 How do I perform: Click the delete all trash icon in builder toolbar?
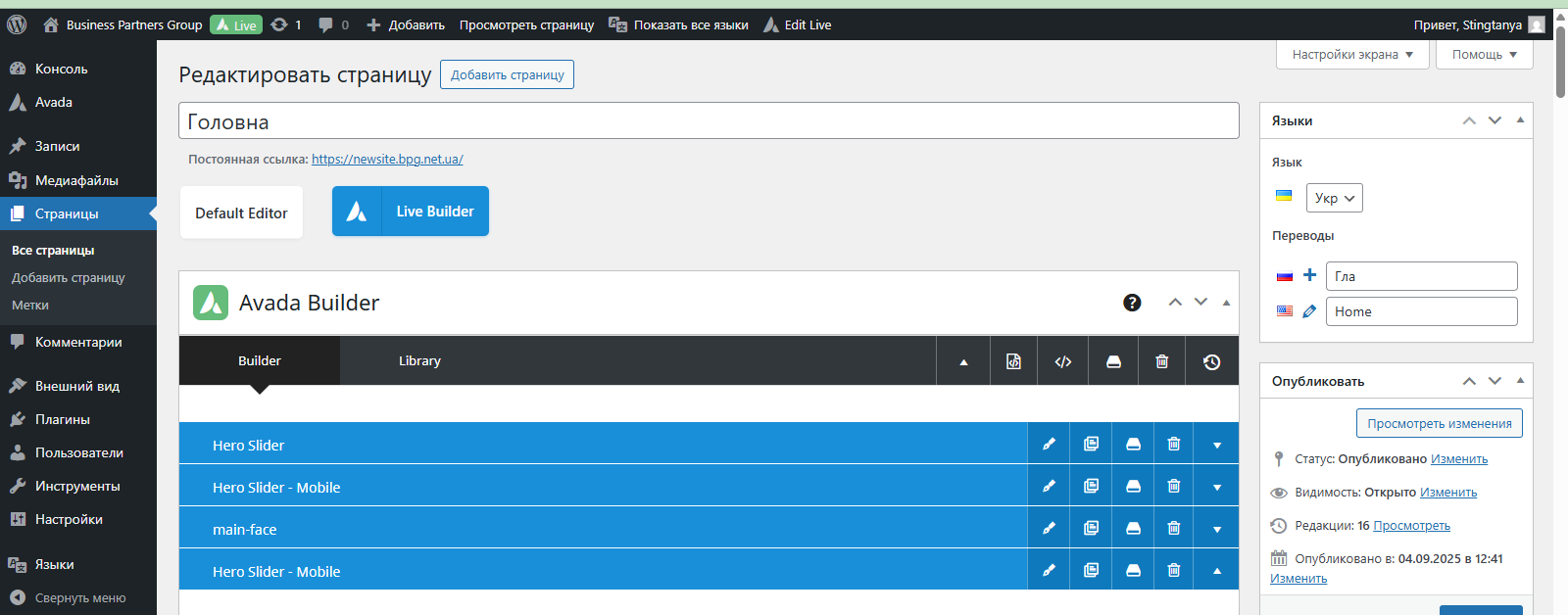click(1162, 361)
